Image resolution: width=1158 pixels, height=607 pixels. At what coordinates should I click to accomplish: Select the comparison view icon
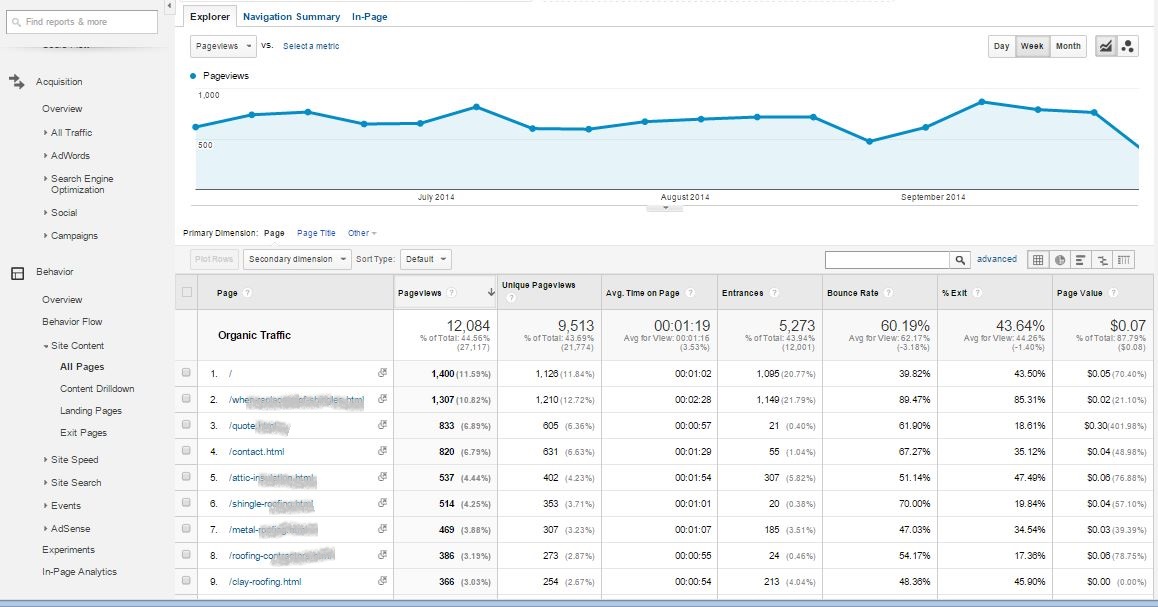pos(1103,260)
